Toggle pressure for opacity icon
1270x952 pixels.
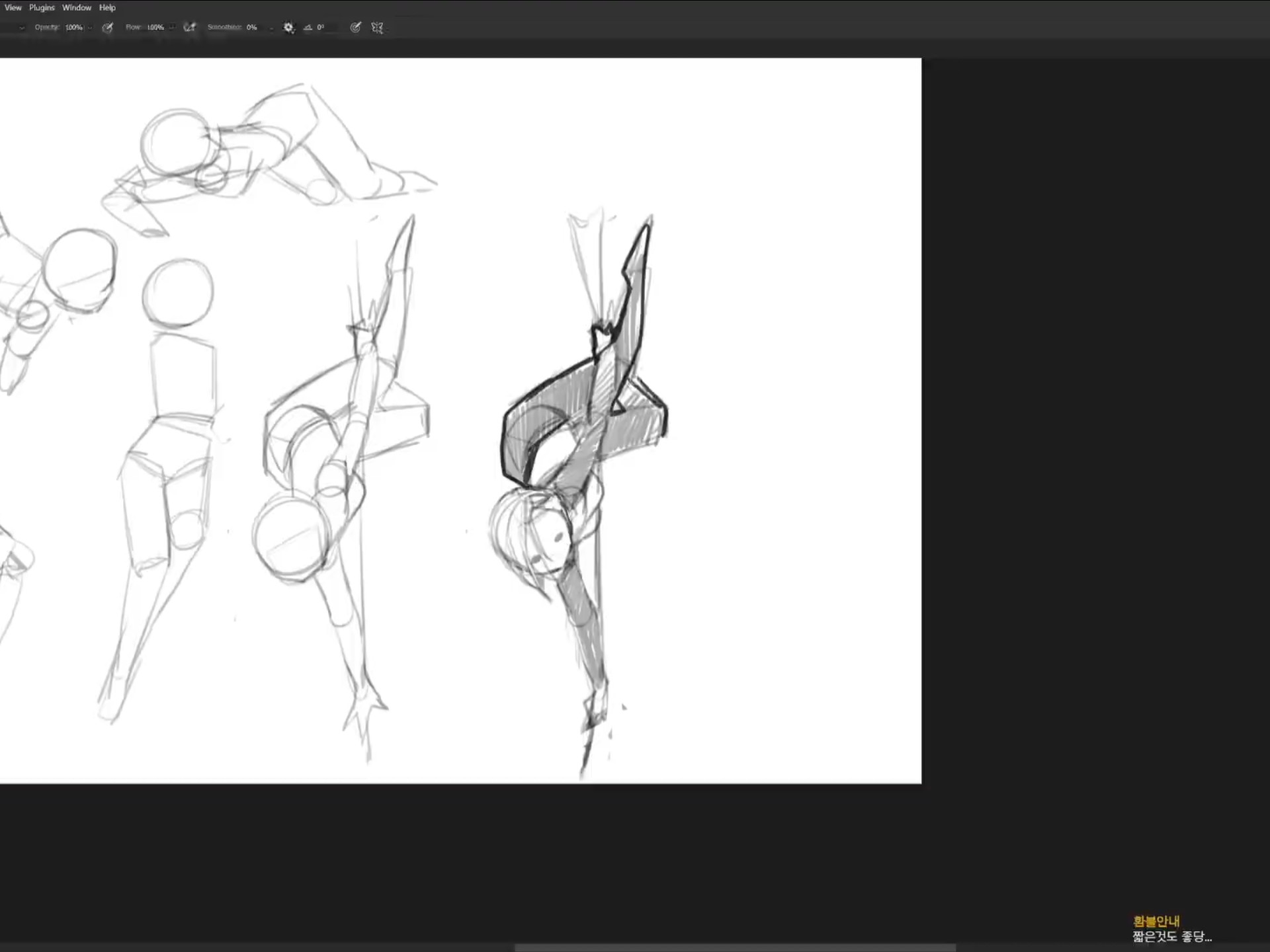coord(108,28)
